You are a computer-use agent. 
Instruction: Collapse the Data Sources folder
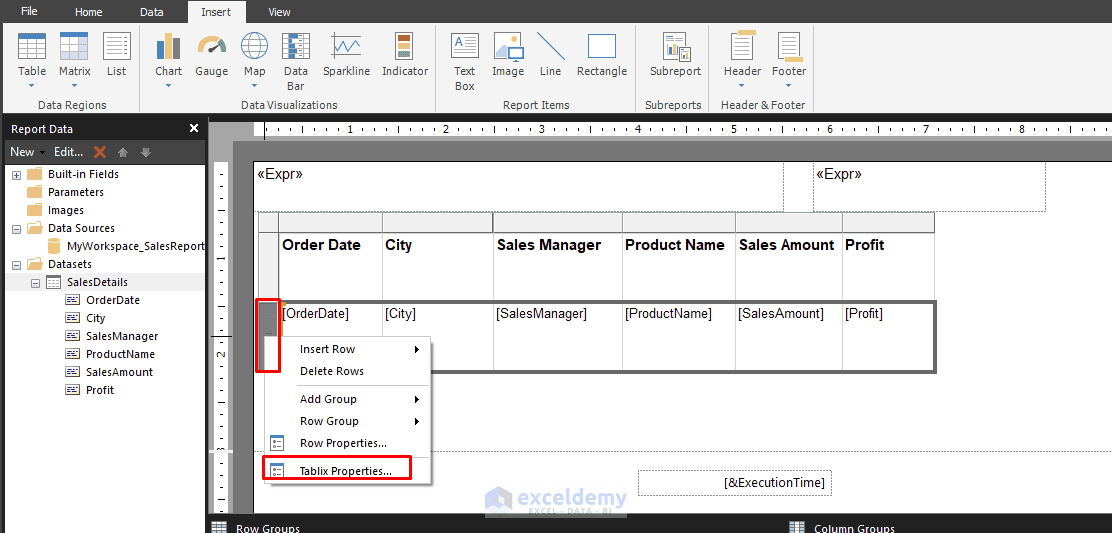(x=16, y=228)
